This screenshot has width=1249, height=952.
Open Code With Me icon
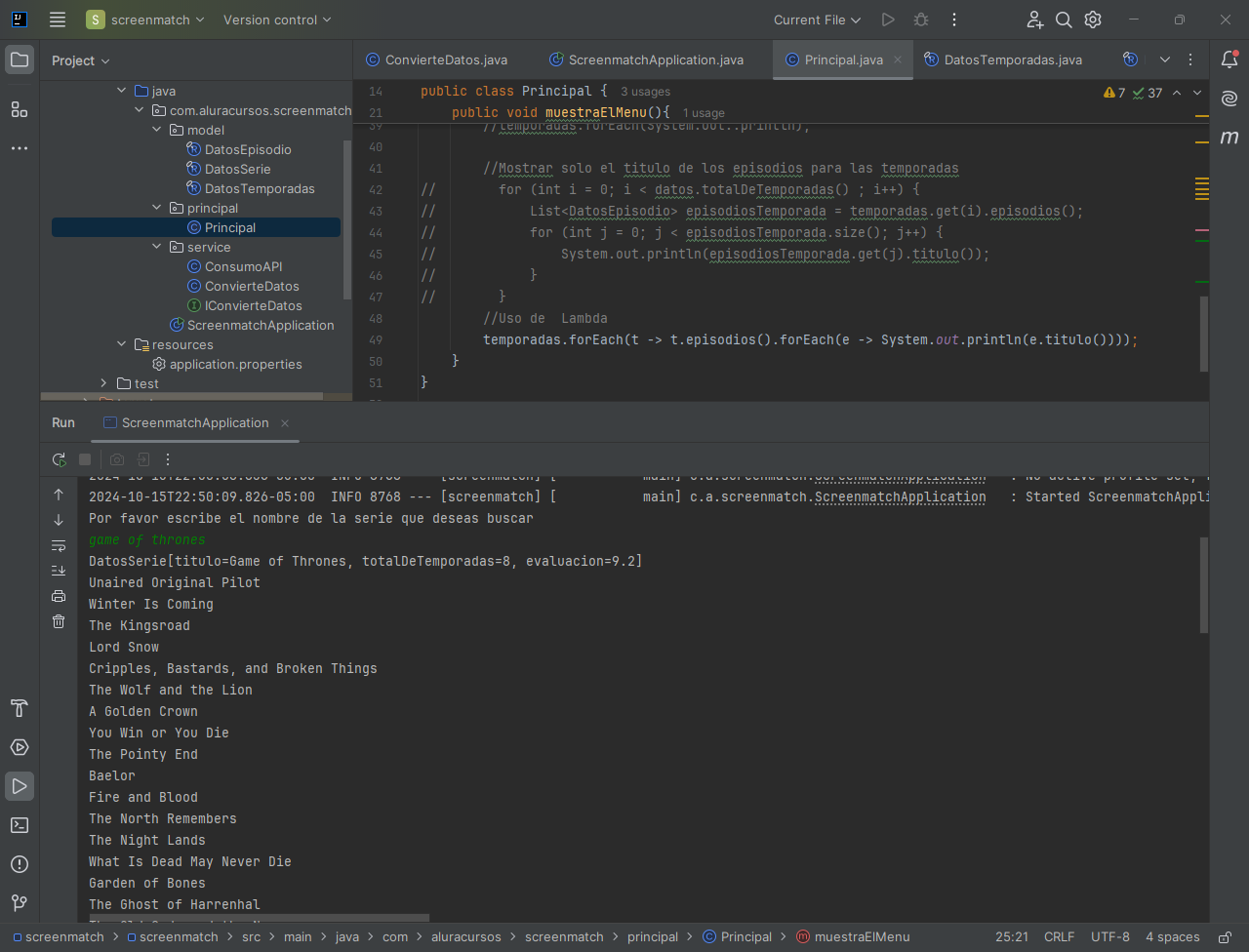pos(1034,20)
